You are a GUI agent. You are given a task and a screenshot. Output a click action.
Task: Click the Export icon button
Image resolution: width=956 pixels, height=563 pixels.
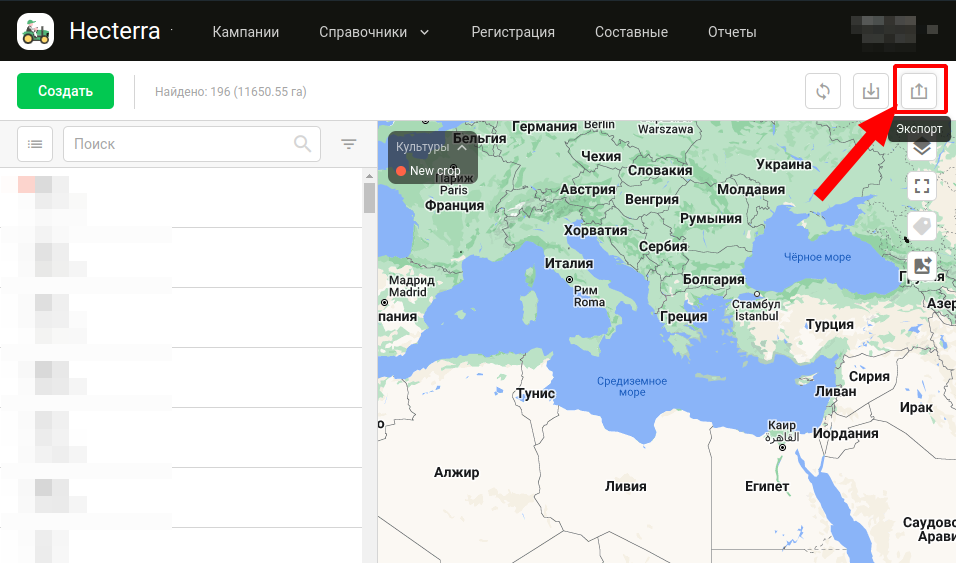point(919,91)
